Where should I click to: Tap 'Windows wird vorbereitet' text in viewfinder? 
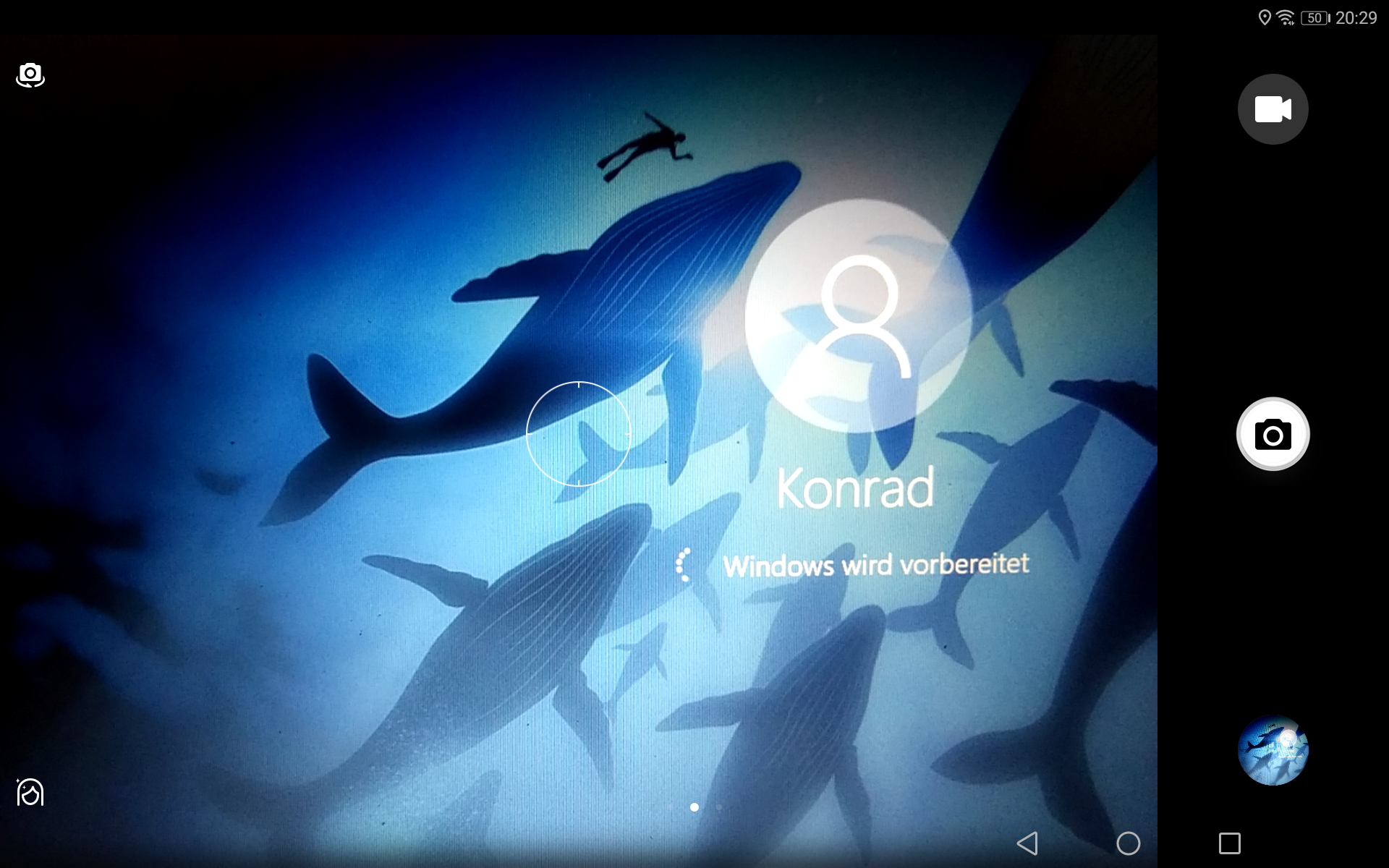pos(876,566)
